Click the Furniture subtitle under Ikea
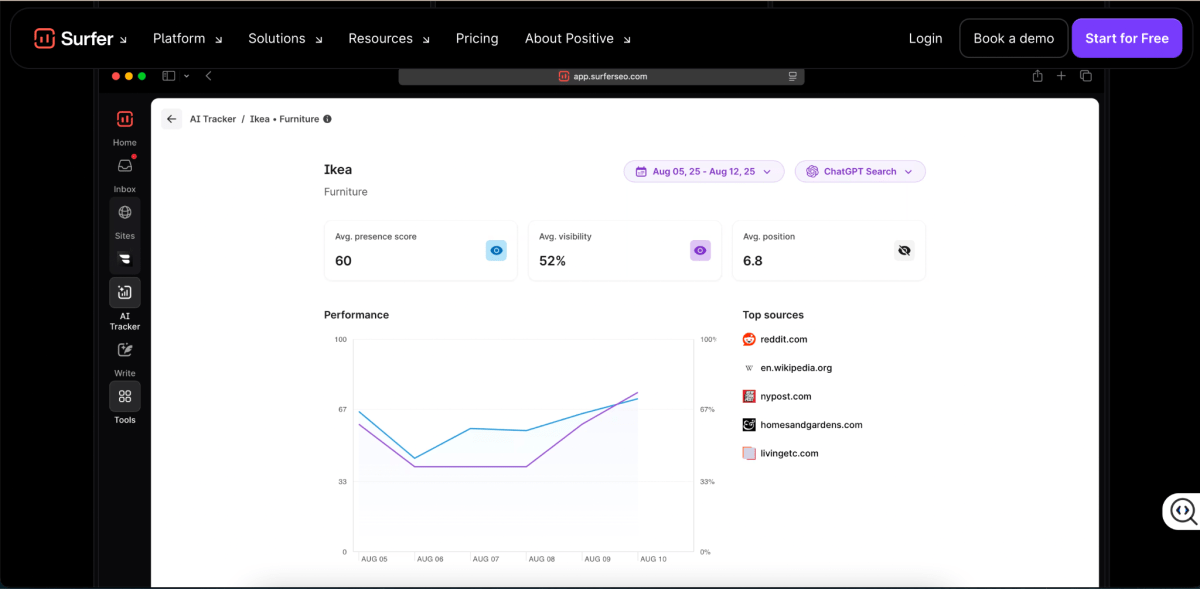 (x=346, y=192)
